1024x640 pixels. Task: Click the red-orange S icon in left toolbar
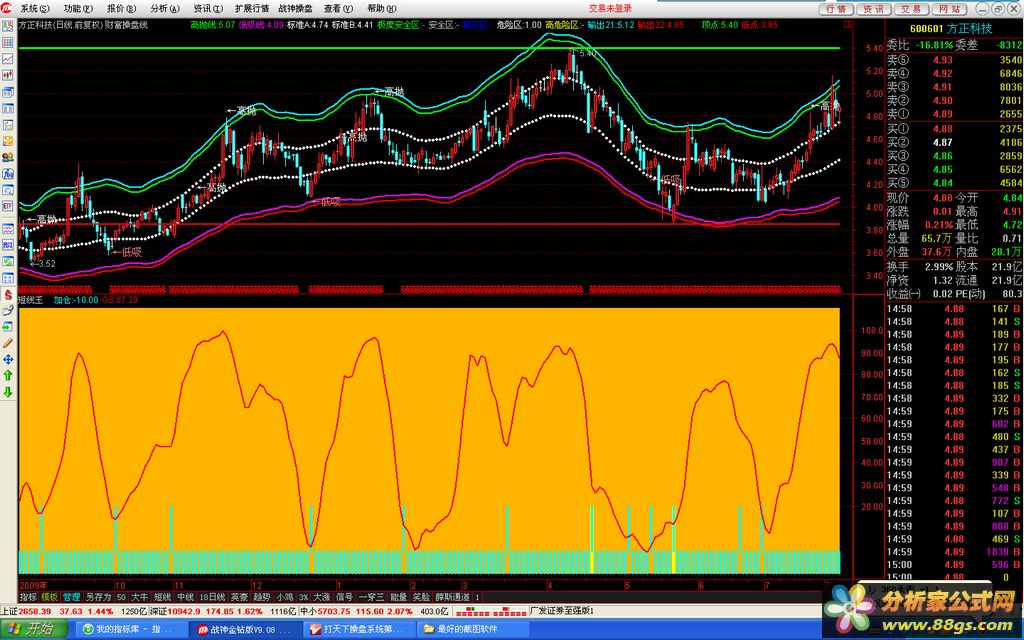pos(8,295)
